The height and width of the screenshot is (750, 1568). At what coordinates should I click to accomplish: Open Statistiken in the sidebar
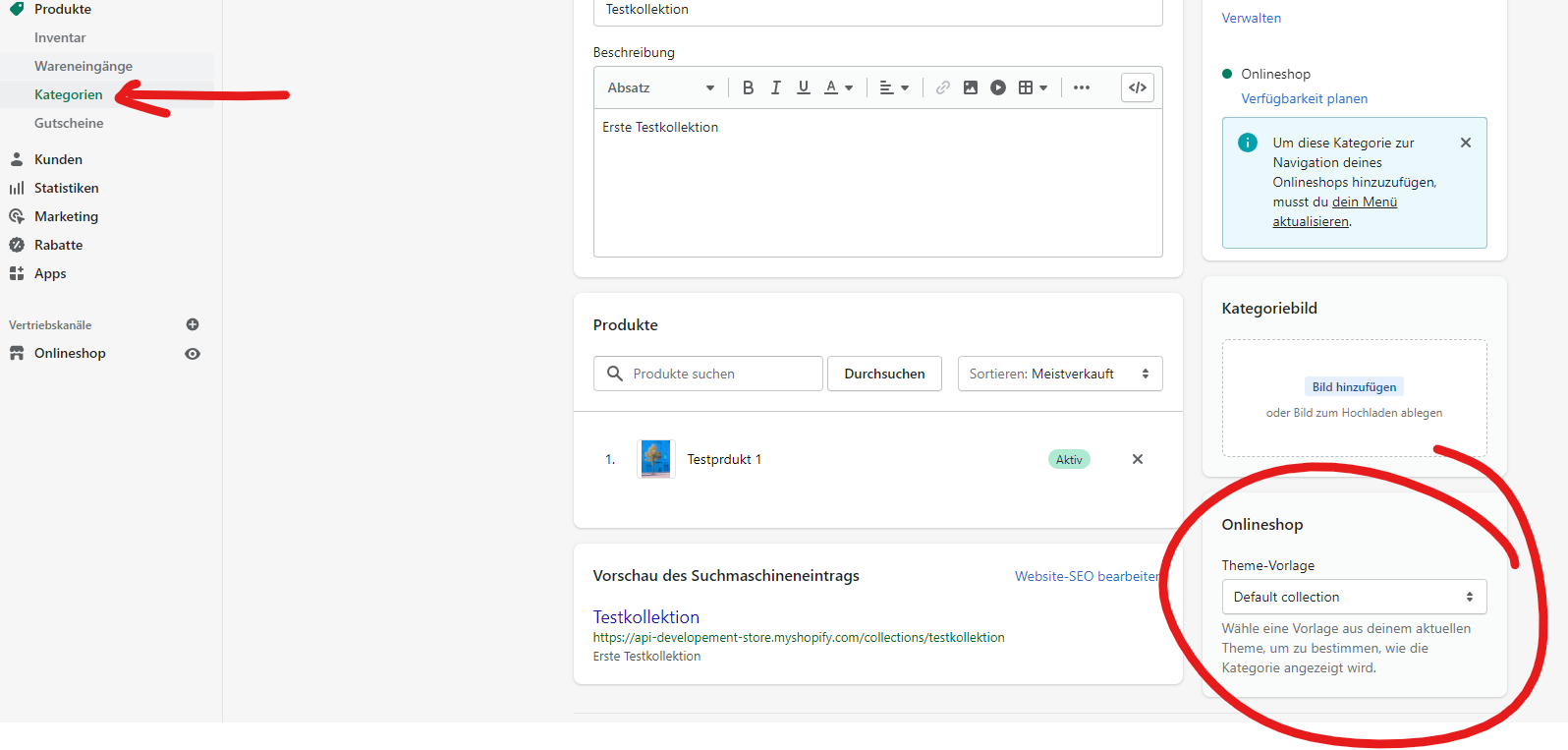(x=67, y=188)
